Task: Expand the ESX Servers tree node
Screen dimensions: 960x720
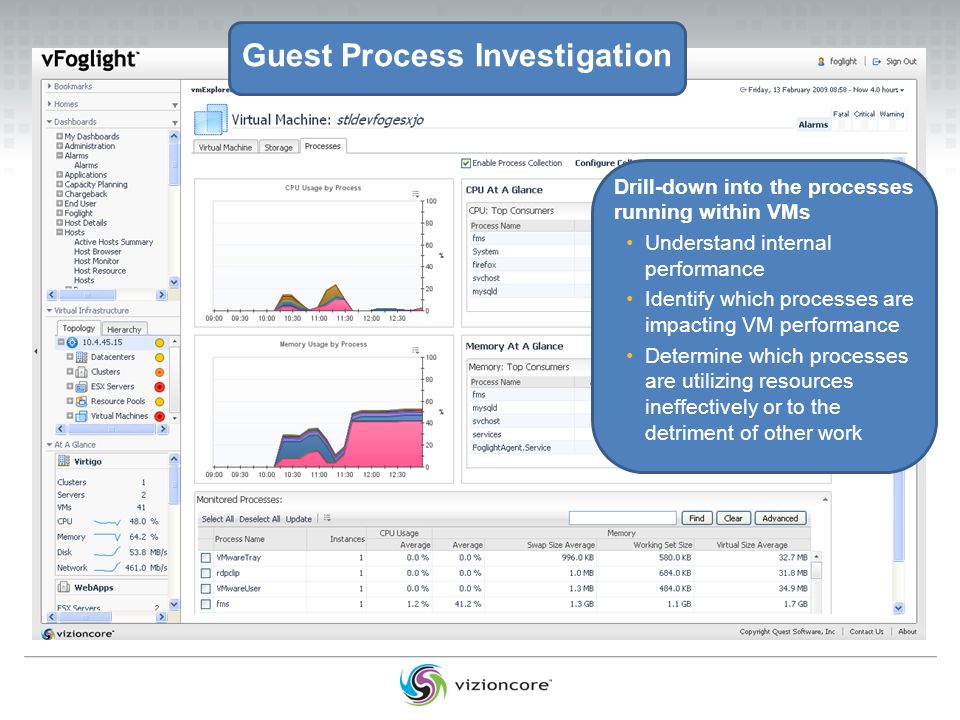Action: [70, 386]
